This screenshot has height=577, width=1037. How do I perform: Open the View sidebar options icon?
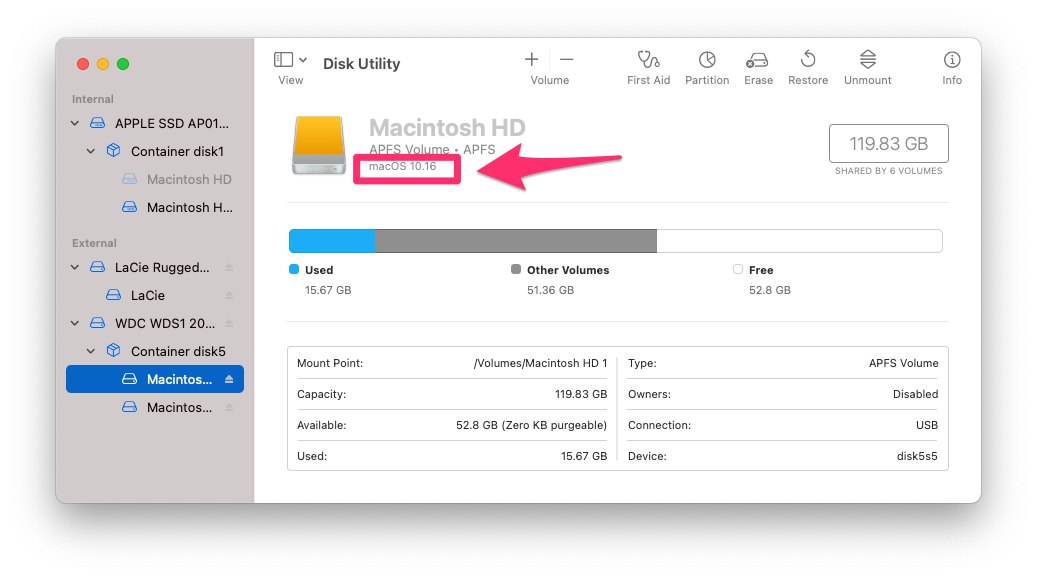click(x=284, y=60)
